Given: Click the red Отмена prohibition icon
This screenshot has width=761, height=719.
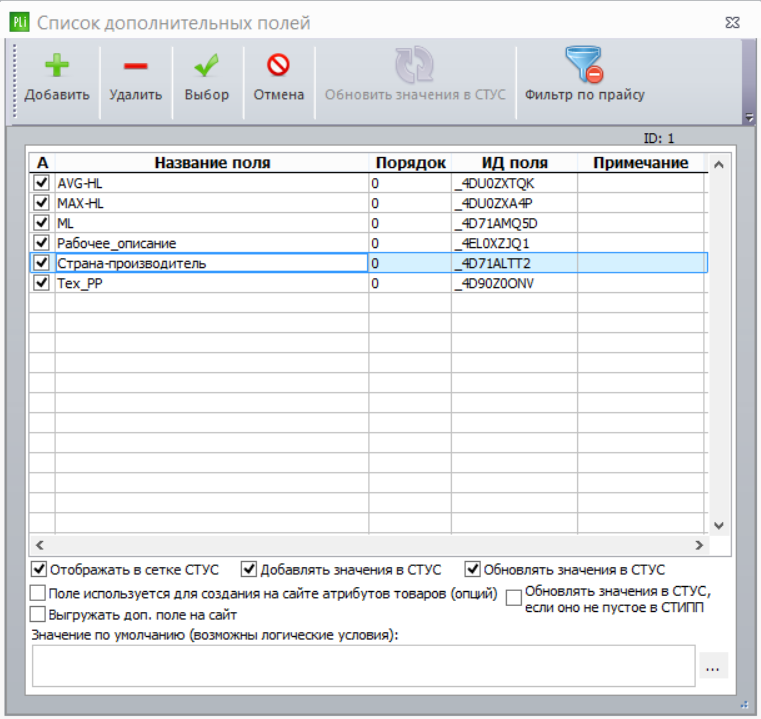Looking at the screenshot, I should click(x=278, y=65).
